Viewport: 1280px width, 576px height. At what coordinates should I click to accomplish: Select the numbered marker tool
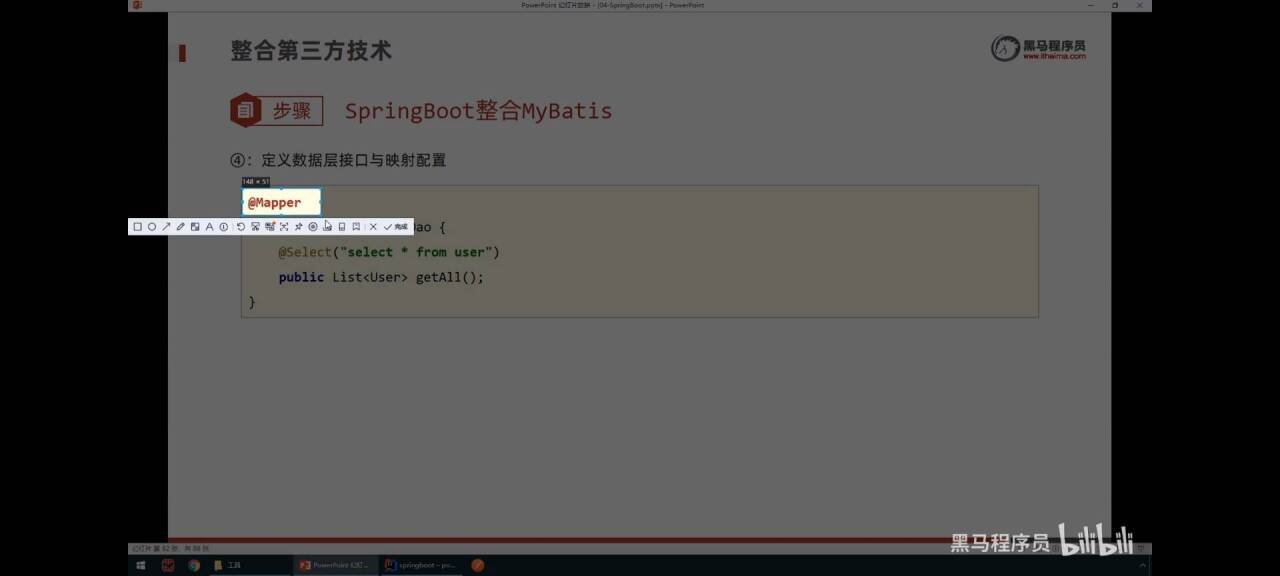click(224, 227)
